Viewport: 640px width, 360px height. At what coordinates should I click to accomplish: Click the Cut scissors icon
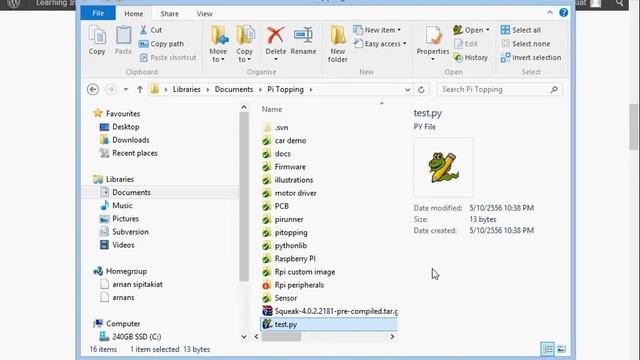(x=143, y=30)
